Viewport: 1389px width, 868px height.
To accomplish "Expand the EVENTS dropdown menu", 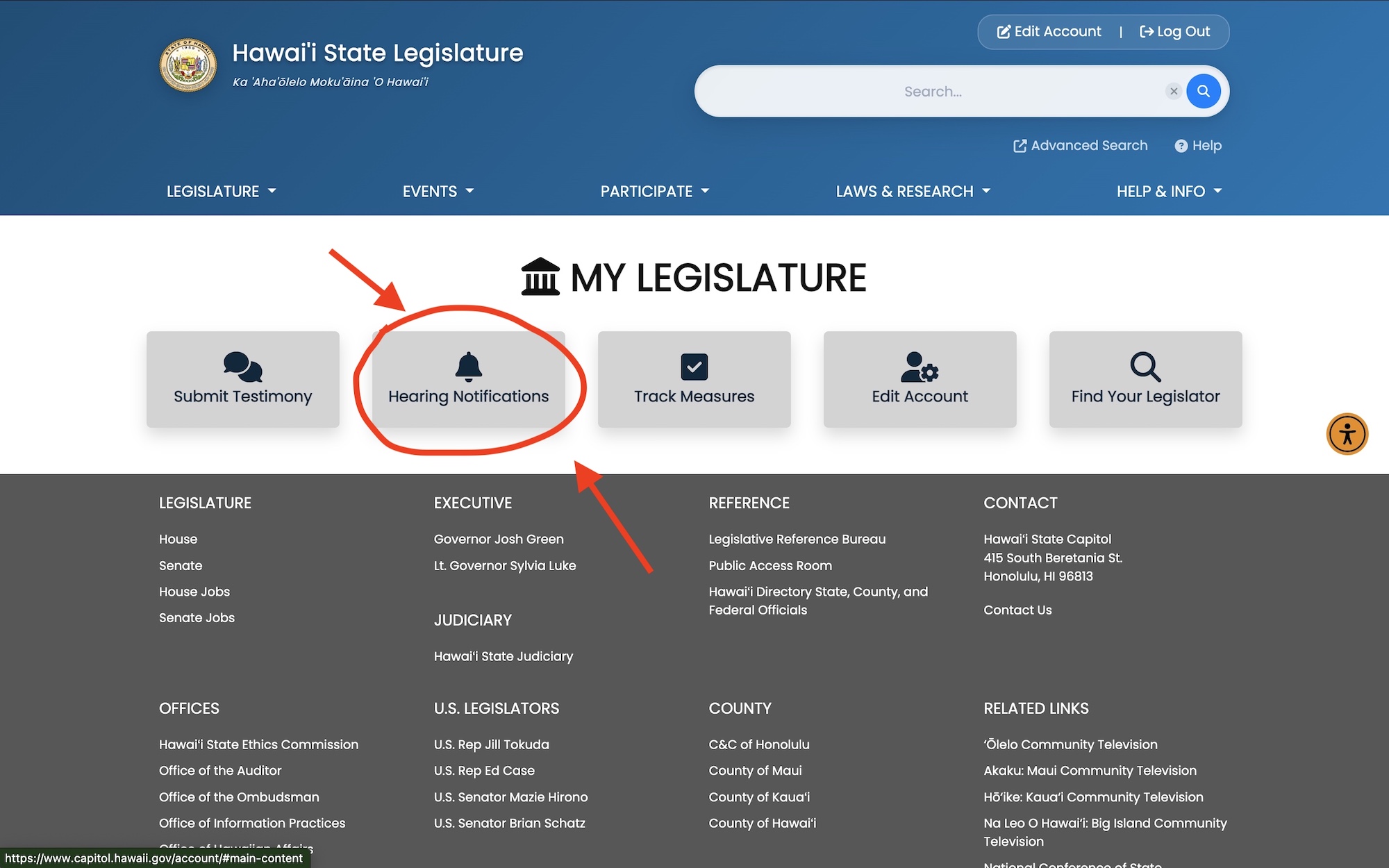I will tap(438, 192).
